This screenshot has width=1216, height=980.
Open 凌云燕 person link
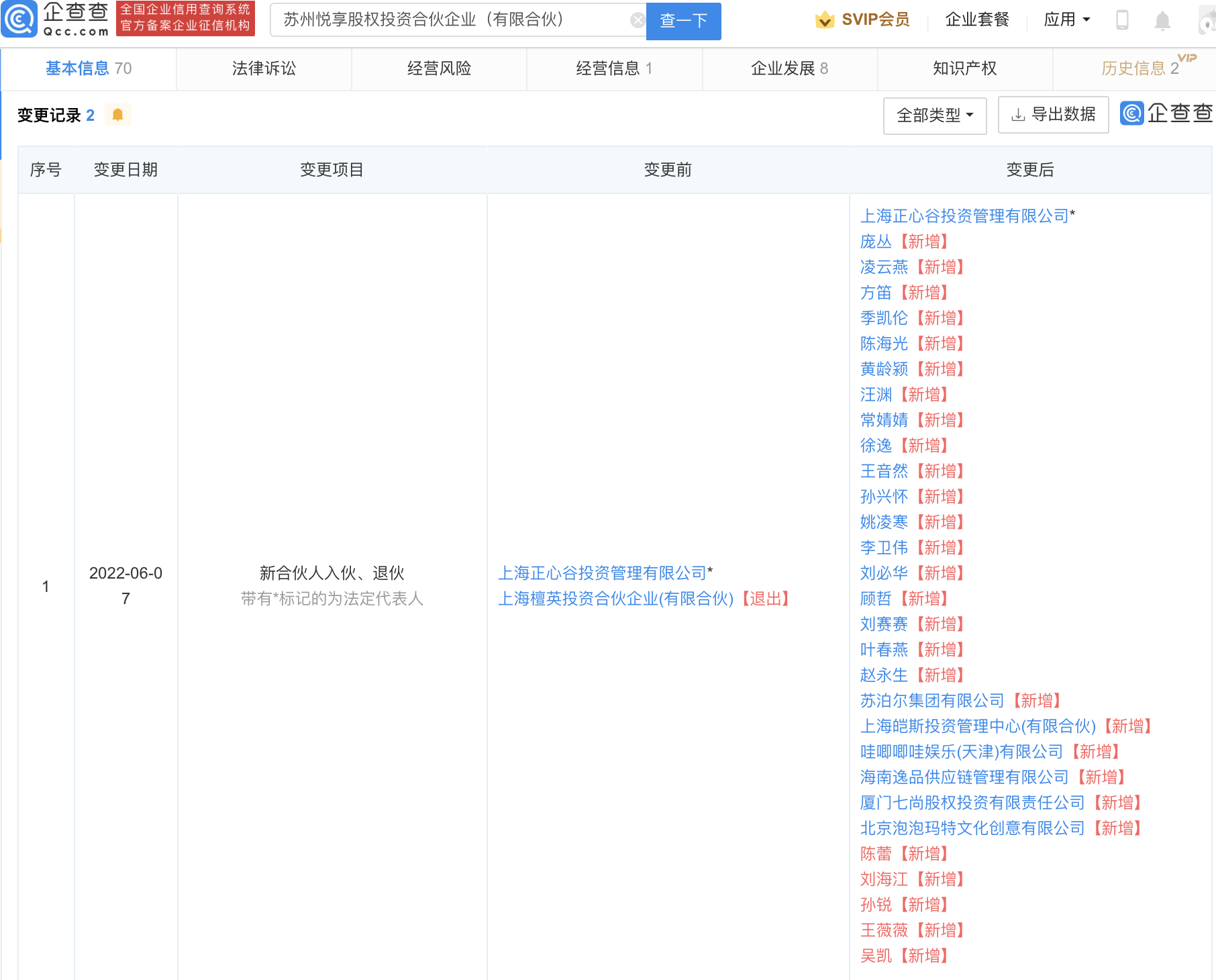[884, 267]
